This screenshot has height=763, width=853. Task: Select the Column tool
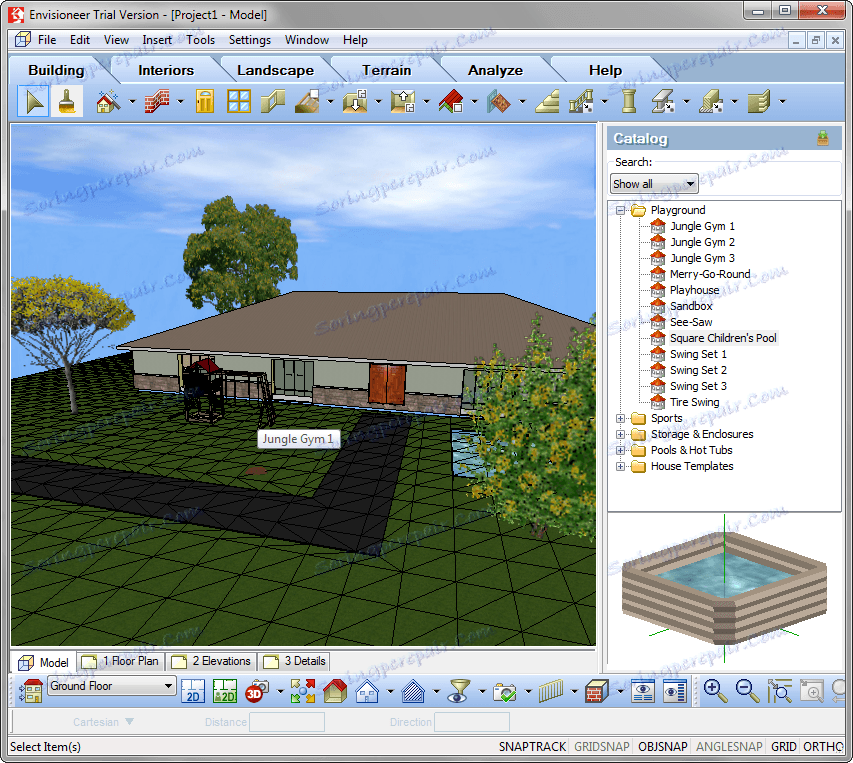click(x=629, y=101)
